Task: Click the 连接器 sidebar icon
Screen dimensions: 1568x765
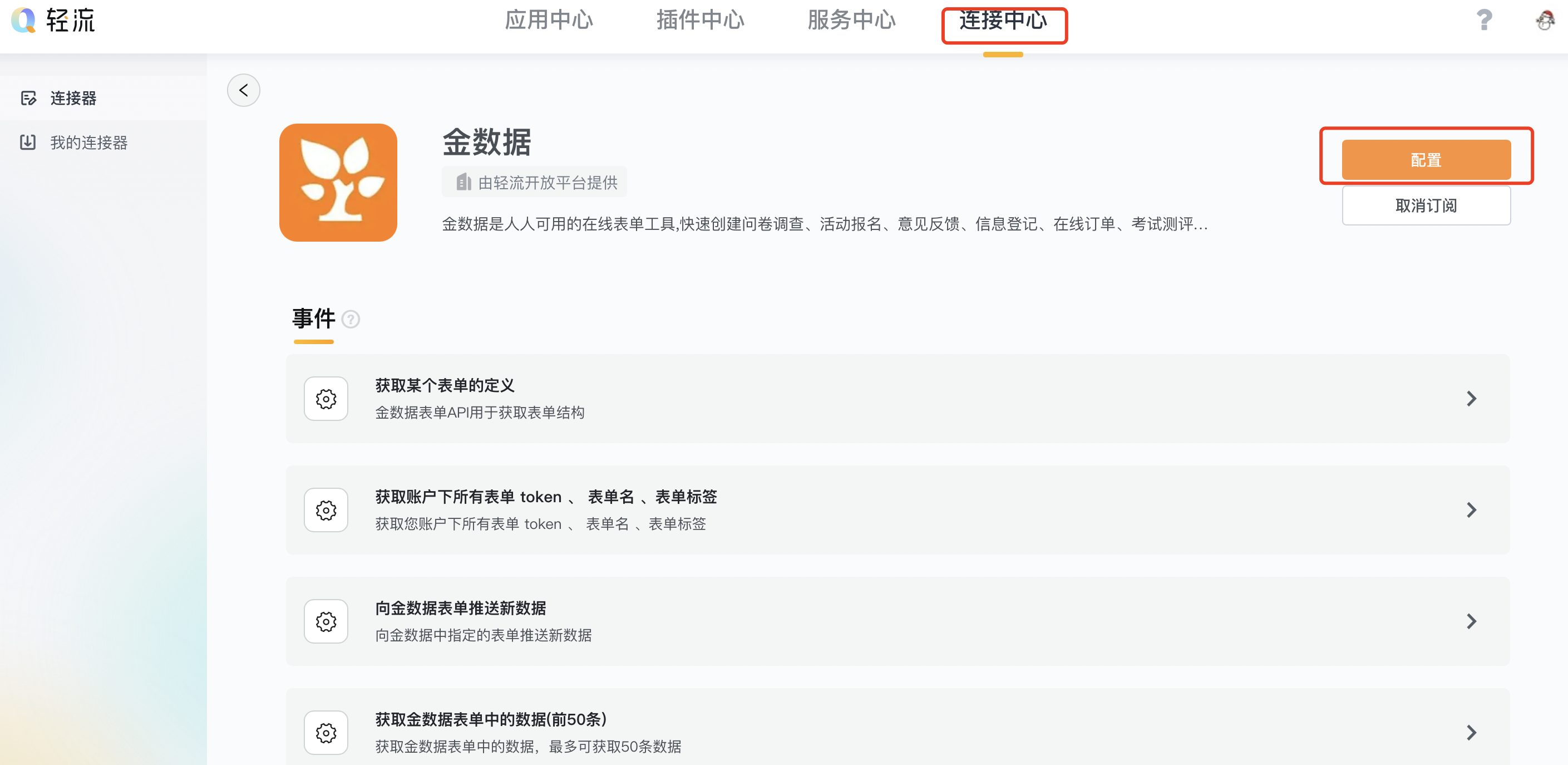Action: (x=28, y=98)
